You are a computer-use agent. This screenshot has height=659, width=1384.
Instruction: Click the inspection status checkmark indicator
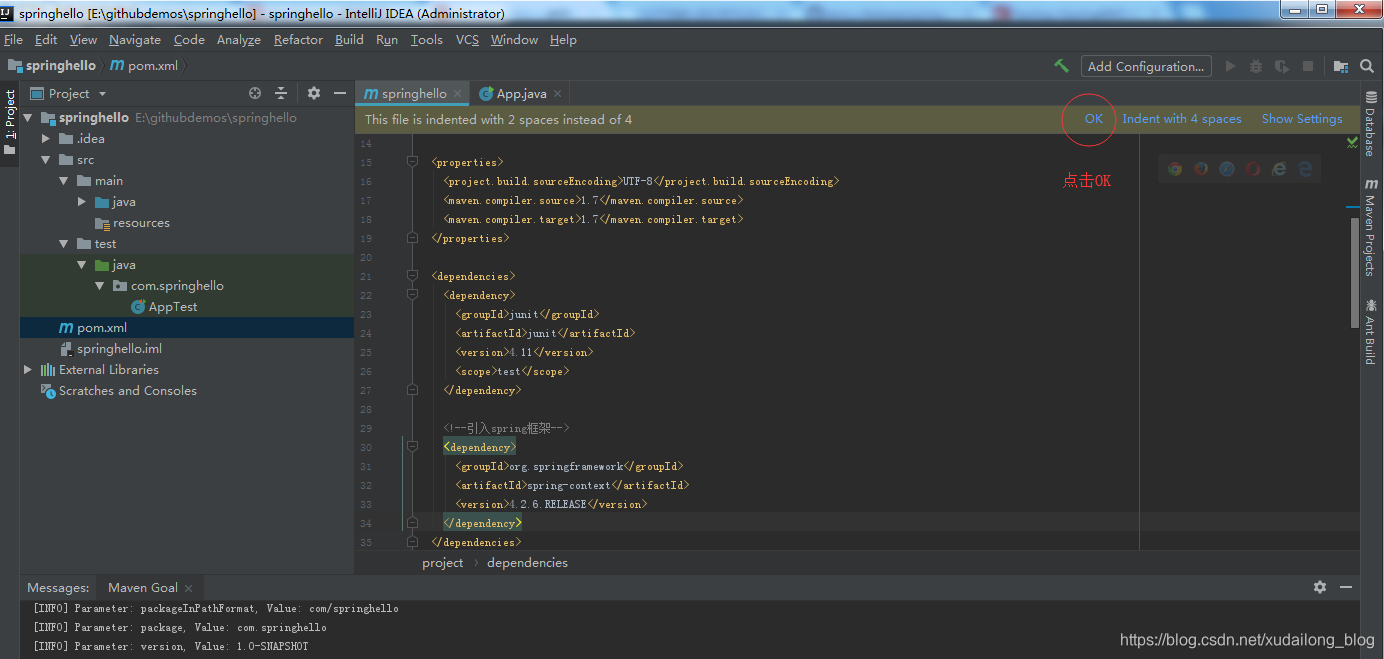[x=1352, y=143]
